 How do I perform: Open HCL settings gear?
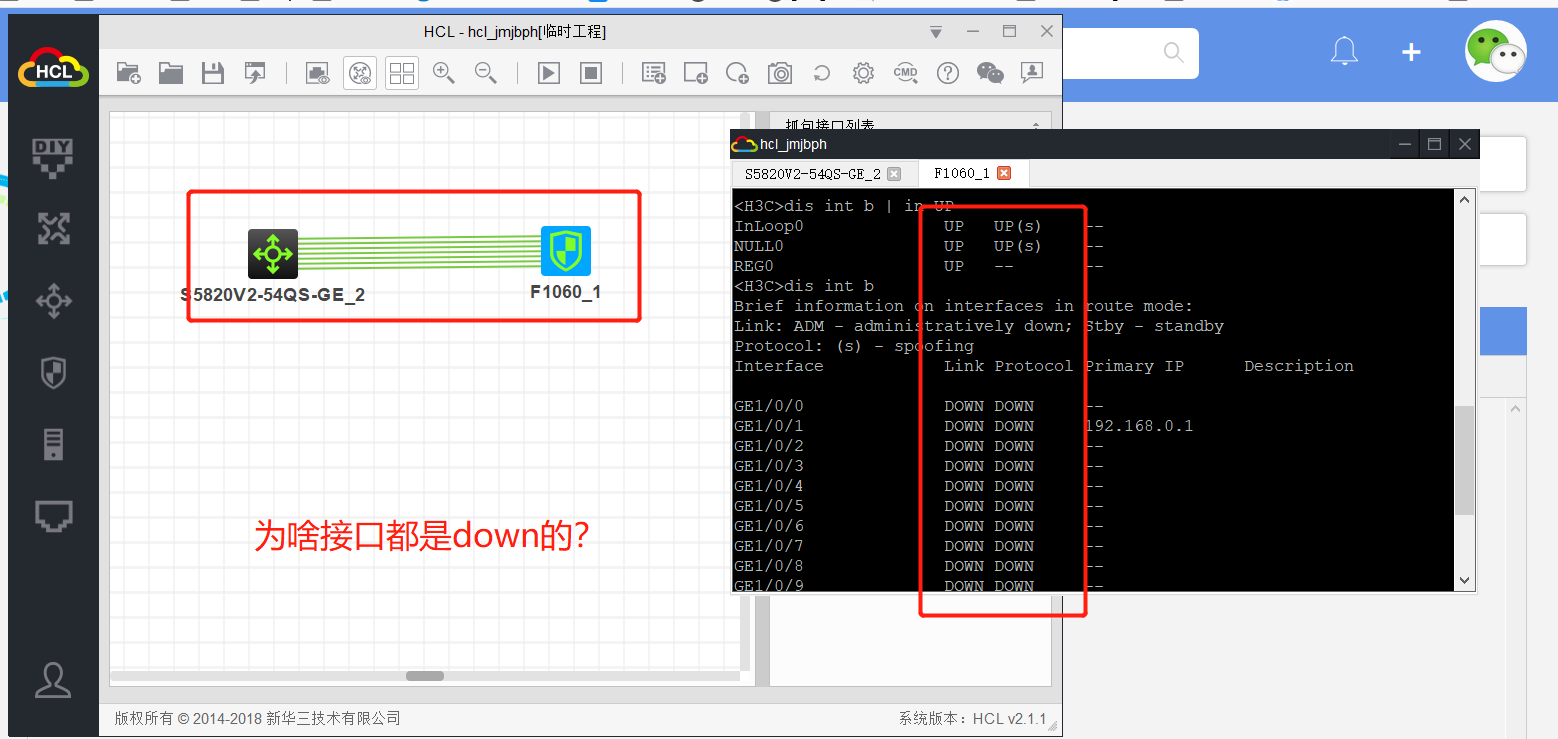pyautogui.click(x=864, y=73)
